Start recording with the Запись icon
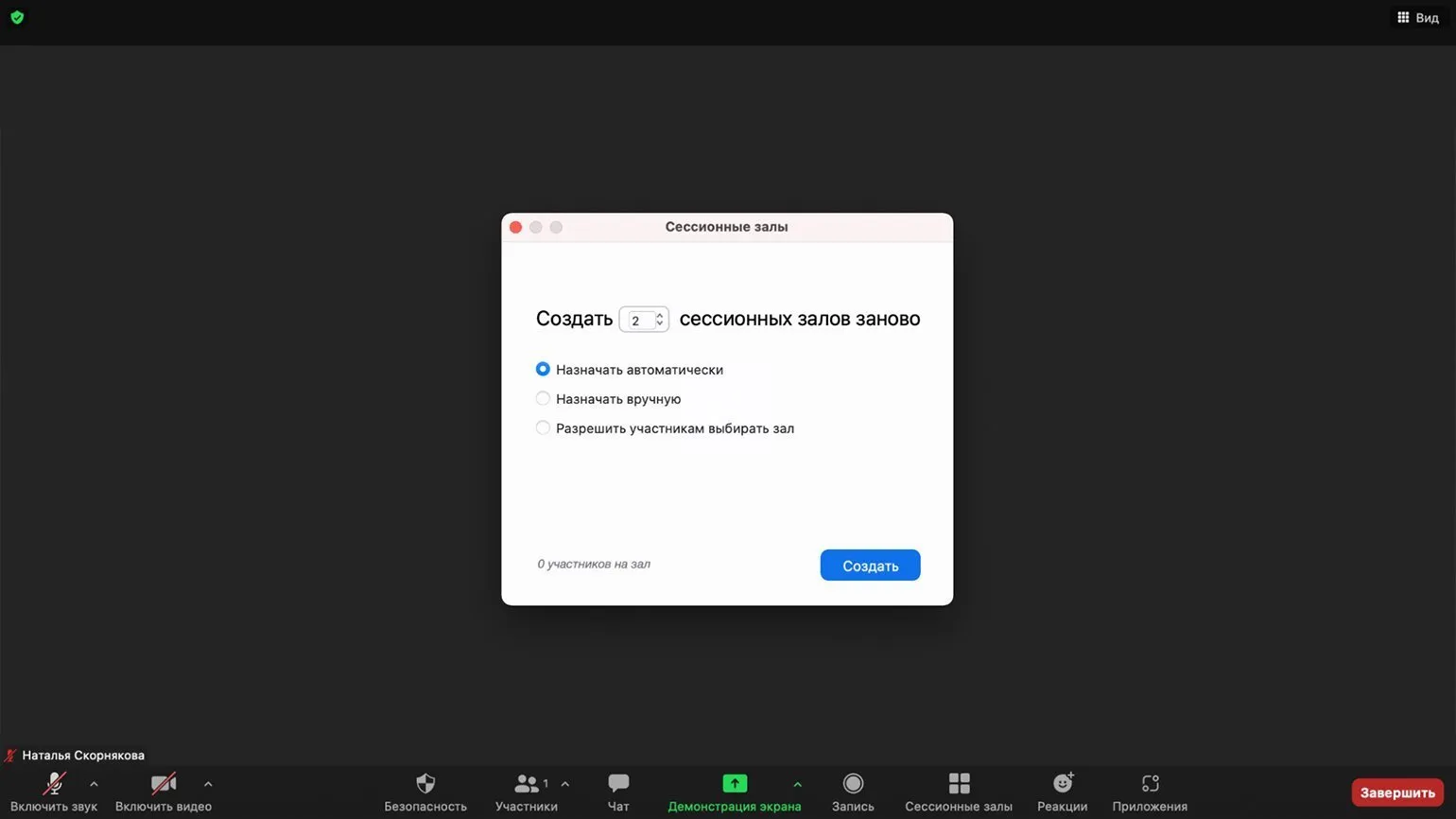The width and height of the screenshot is (1456, 819). (853, 784)
